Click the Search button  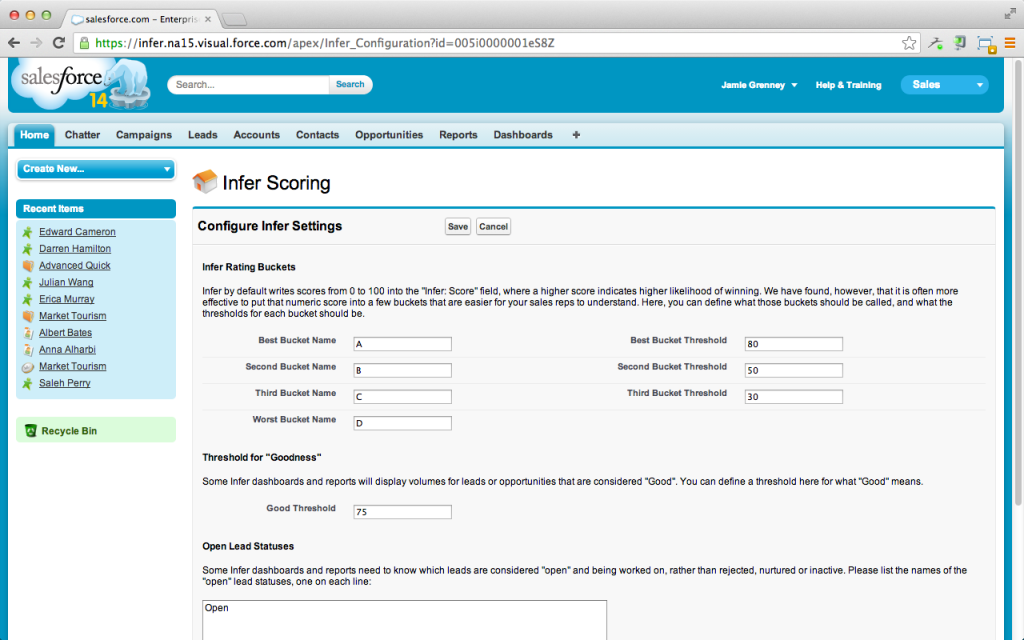(350, 84)
